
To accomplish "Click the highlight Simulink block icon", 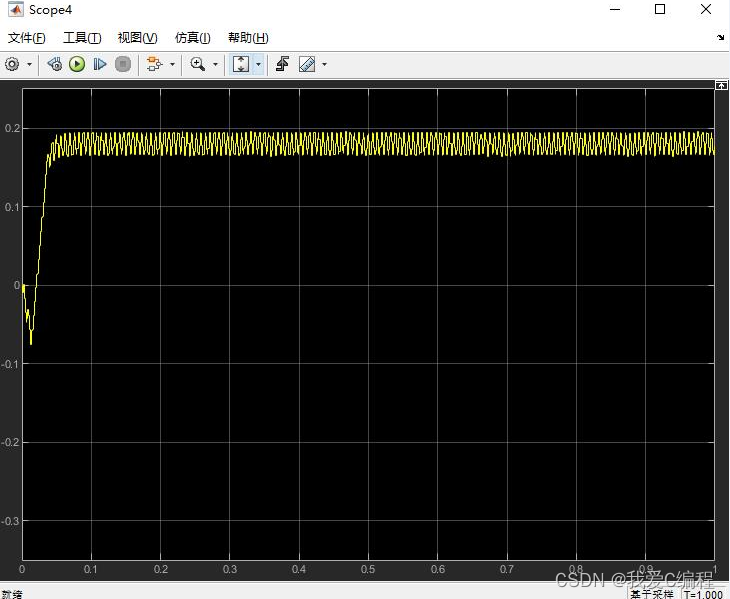I will (153, 64).
